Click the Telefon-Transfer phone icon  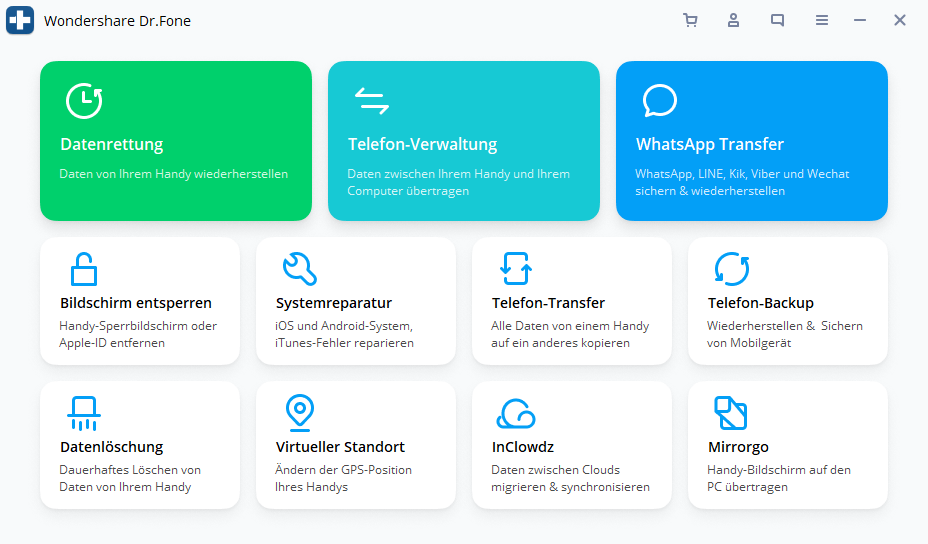[515, 269]
